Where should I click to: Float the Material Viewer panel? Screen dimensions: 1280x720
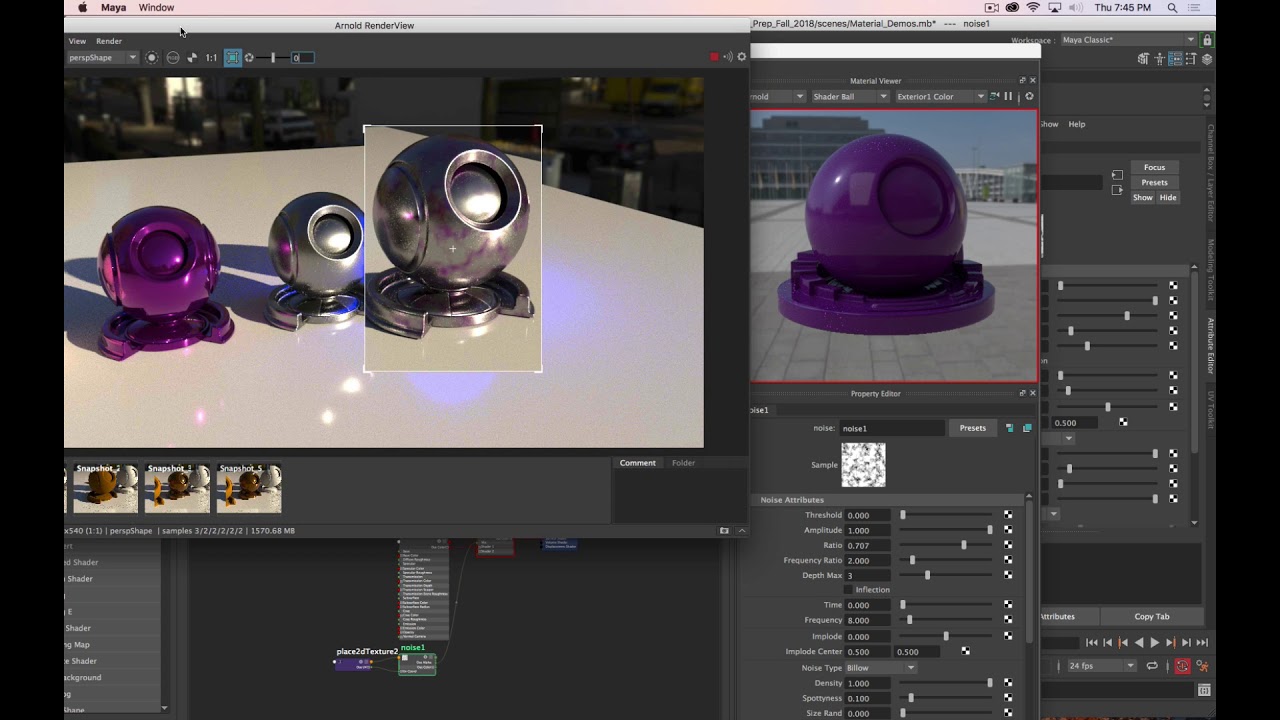(x=1022, y=80)
